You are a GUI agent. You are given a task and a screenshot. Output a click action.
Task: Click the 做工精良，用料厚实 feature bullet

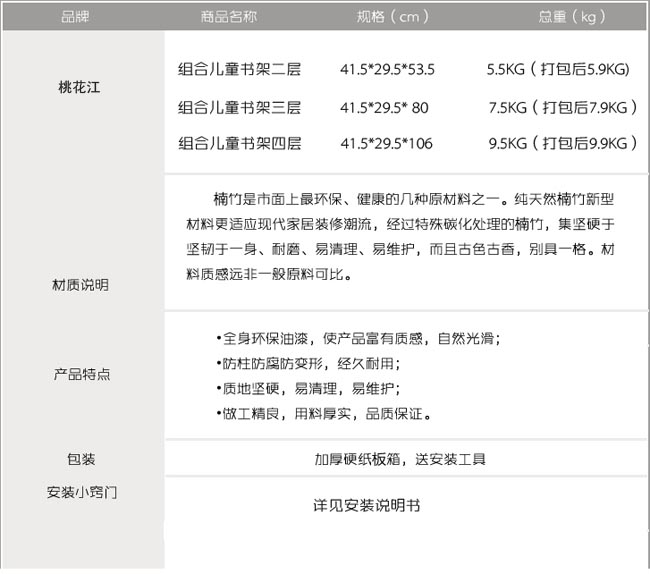pyautogui.click(x=322, y=413)
